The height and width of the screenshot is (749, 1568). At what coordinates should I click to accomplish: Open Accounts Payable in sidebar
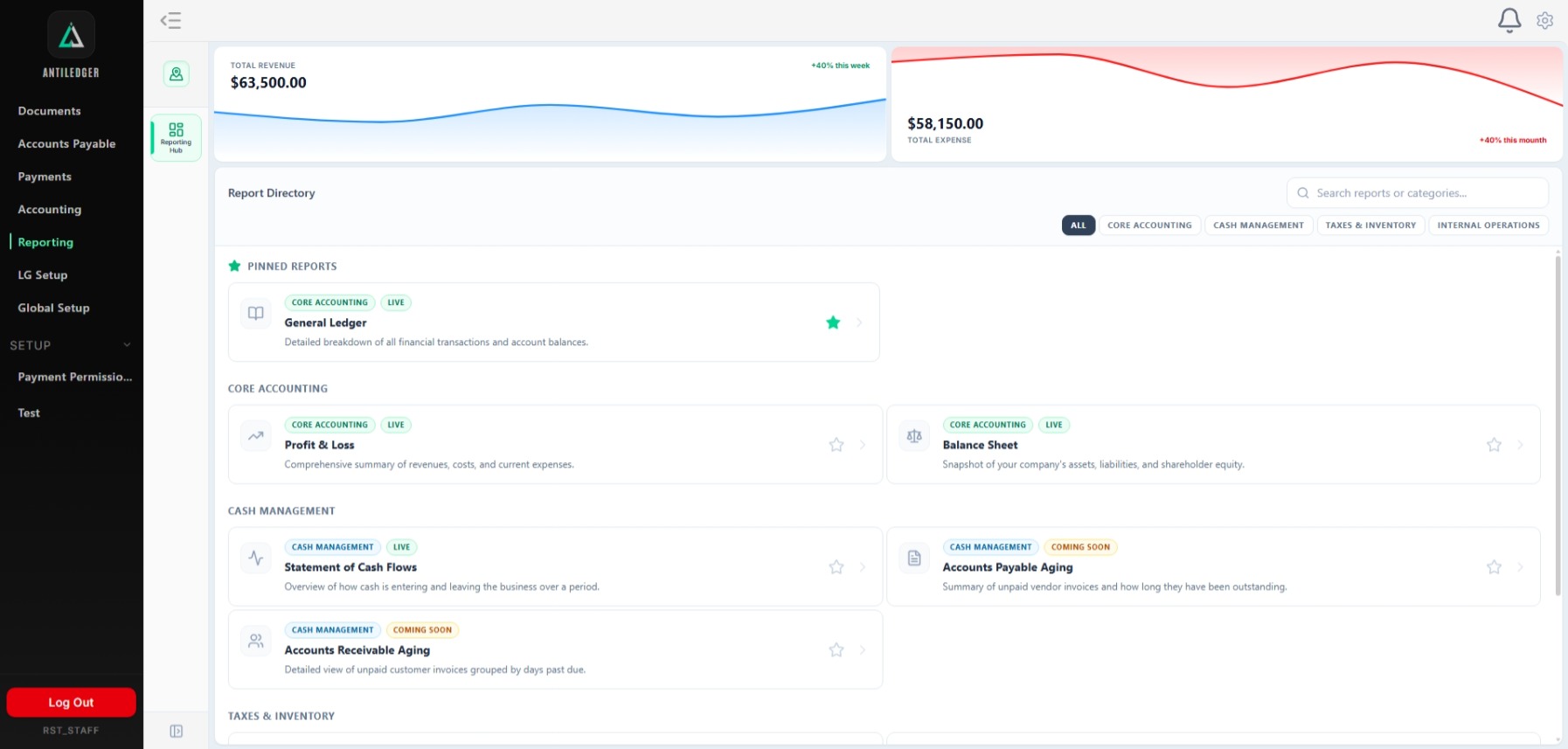point(66,144)
